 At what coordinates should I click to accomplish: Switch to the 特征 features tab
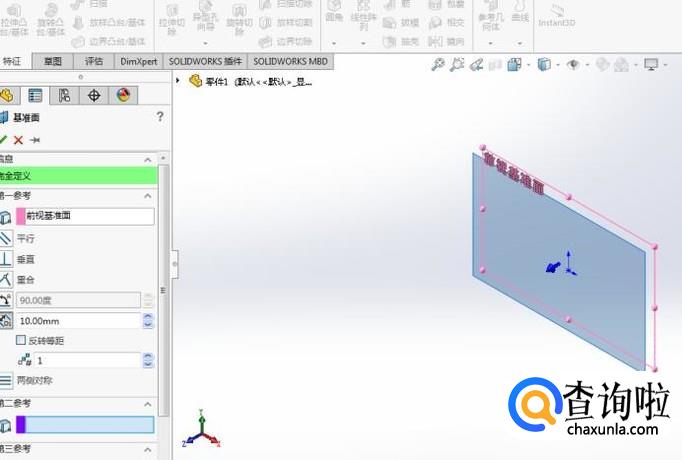pos(12,61)
